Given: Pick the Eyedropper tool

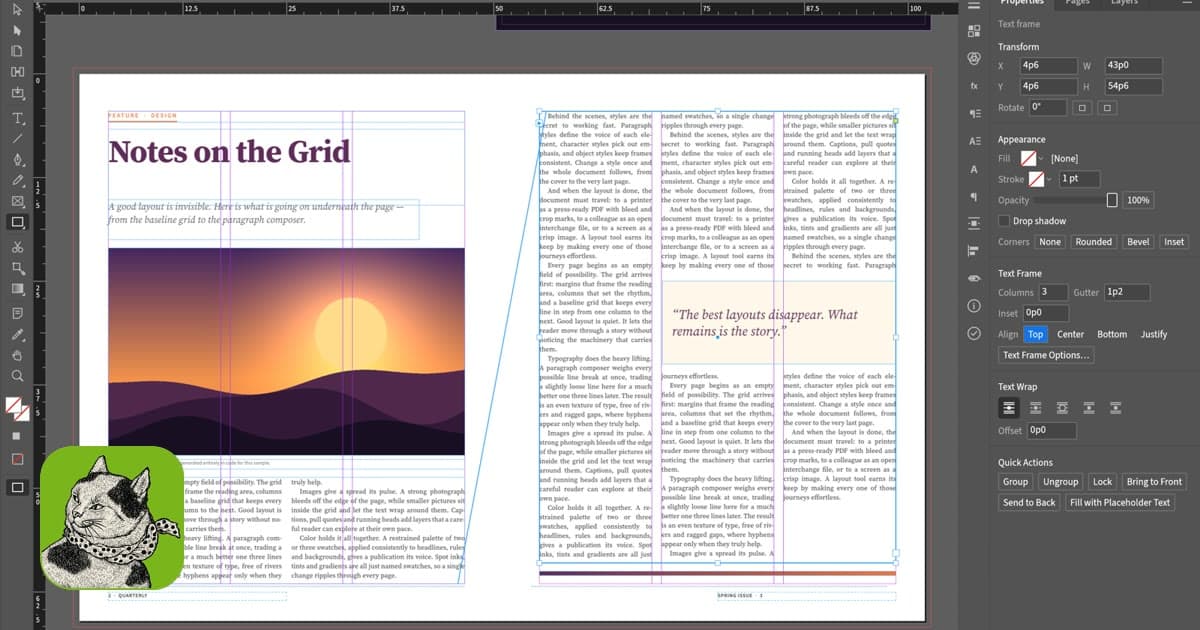Looking at the screenshot, I should point(18,334).
